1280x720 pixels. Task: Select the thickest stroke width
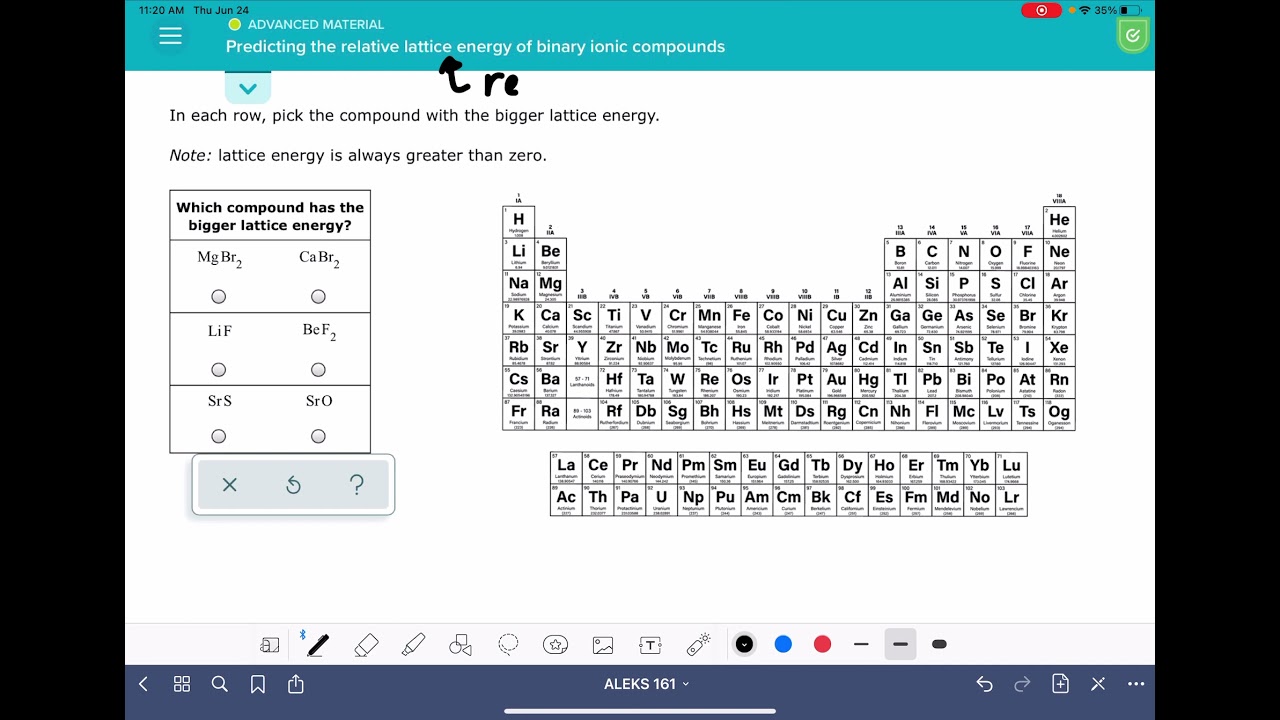(939, 645)
